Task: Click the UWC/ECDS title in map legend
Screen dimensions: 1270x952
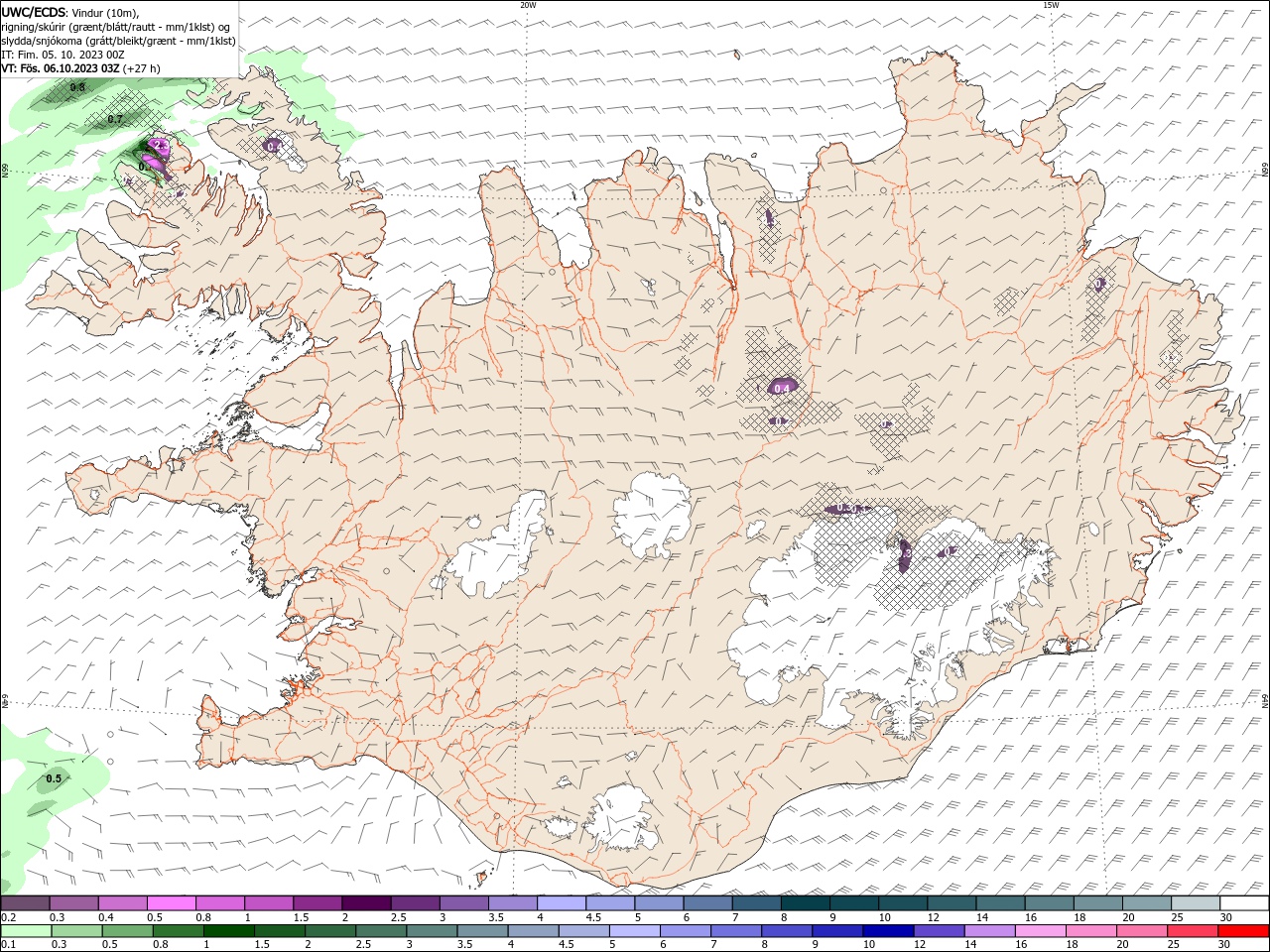Action: (35, 12)
